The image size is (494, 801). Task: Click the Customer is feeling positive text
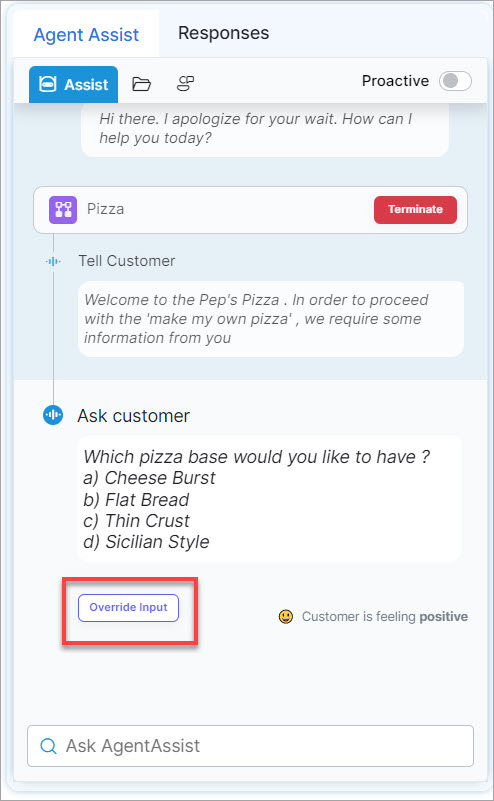pos(385,617)
